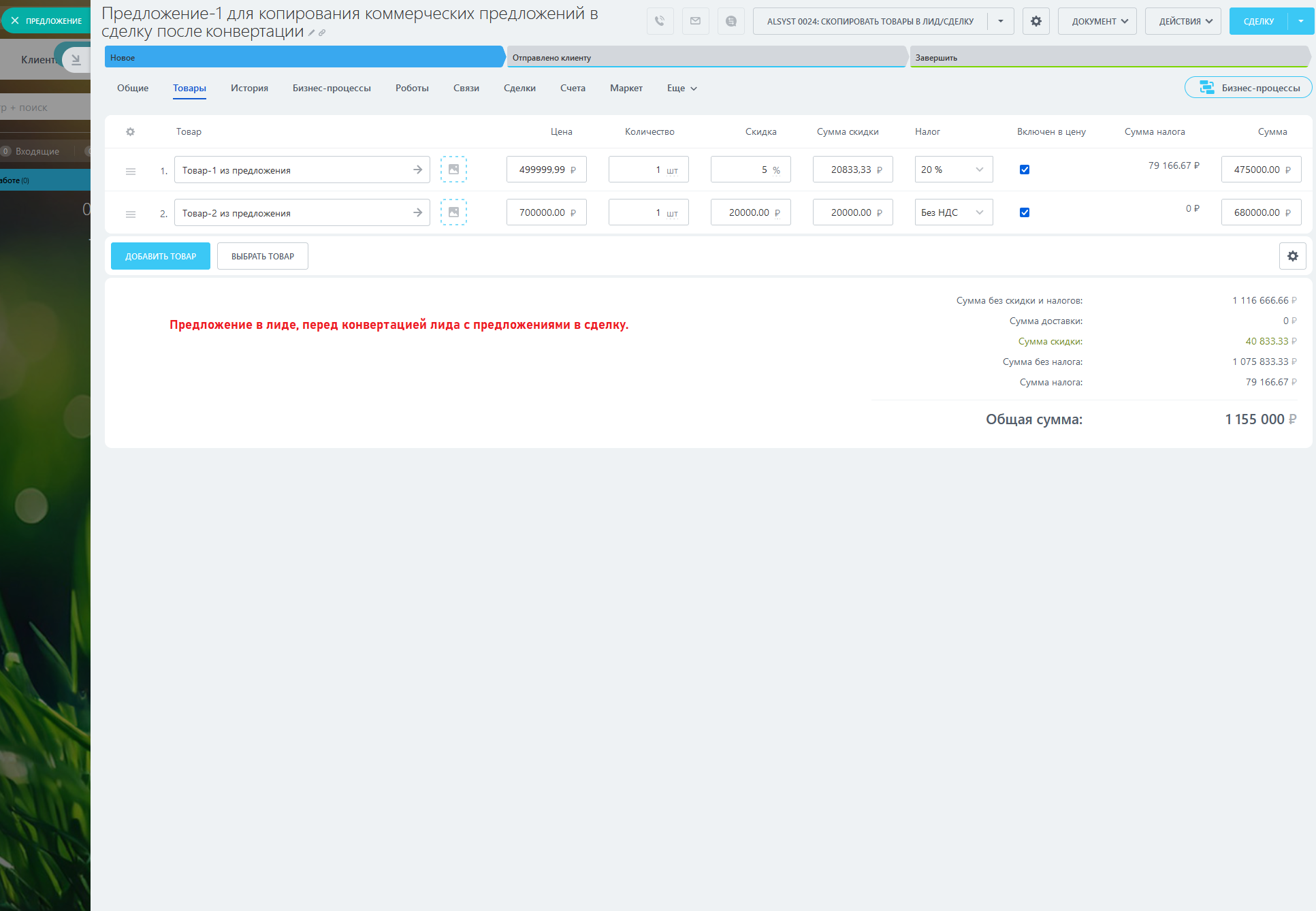Open table column settings gear near Товар header
The image size is (1316, 911).
130,131
